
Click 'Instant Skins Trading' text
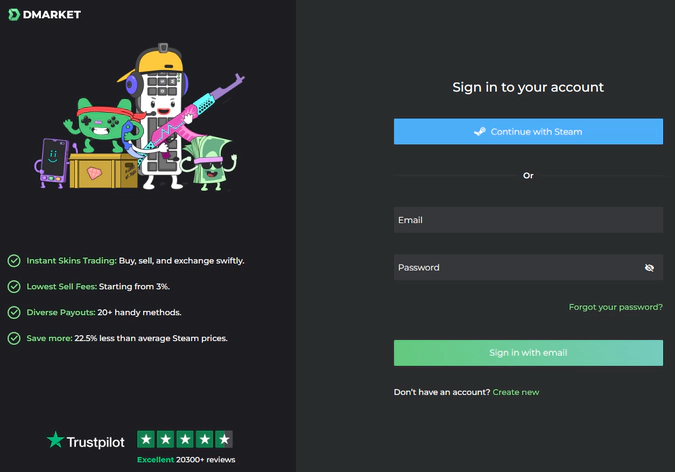pos(71,261)
